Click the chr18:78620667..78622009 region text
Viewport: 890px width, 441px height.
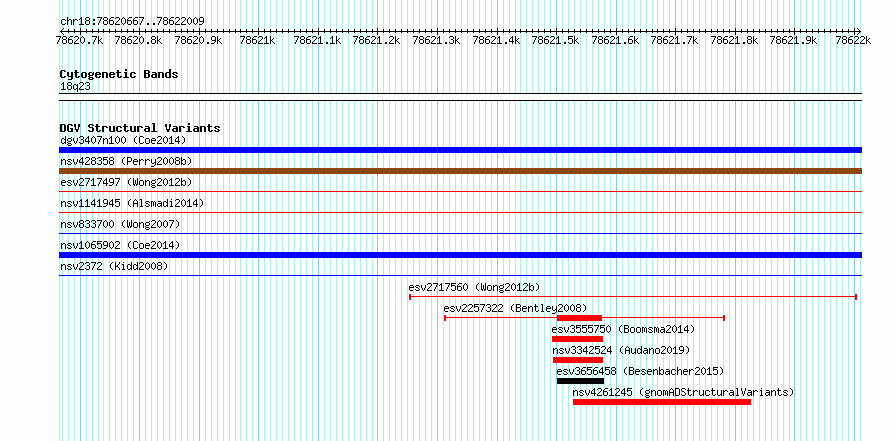pyautogui.click(x=132, y=21)
